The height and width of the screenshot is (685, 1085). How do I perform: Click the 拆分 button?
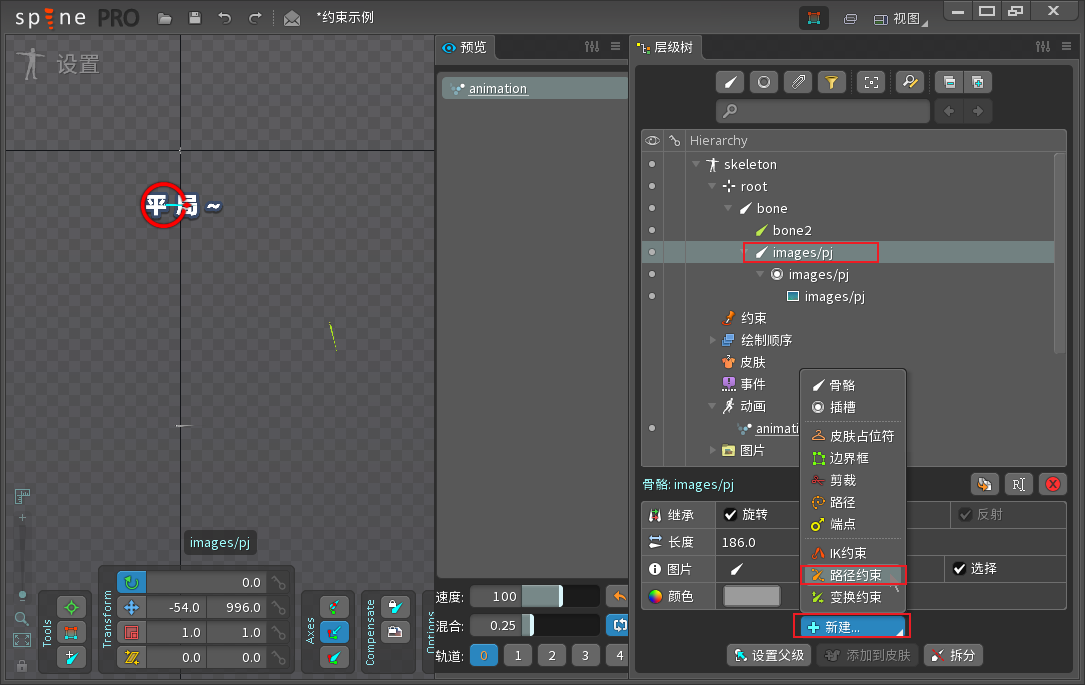[x=952, y=655]
